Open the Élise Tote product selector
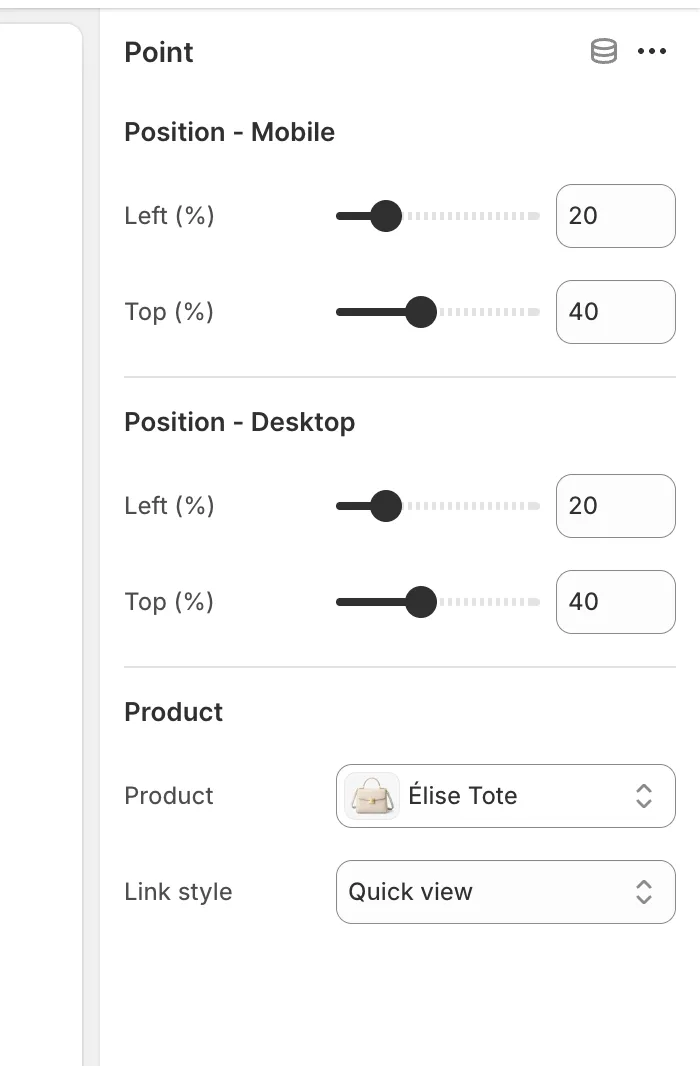This screenshot has height=1066, width=700. 505,796
